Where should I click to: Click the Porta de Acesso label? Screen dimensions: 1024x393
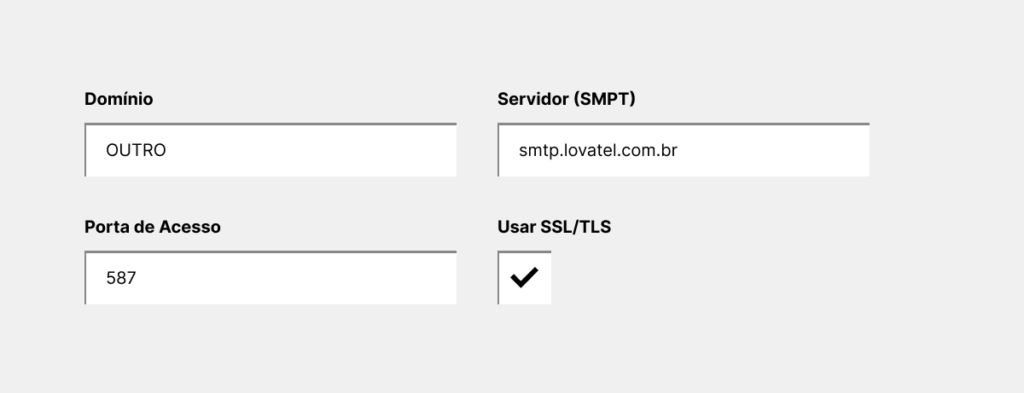point(152,227)
